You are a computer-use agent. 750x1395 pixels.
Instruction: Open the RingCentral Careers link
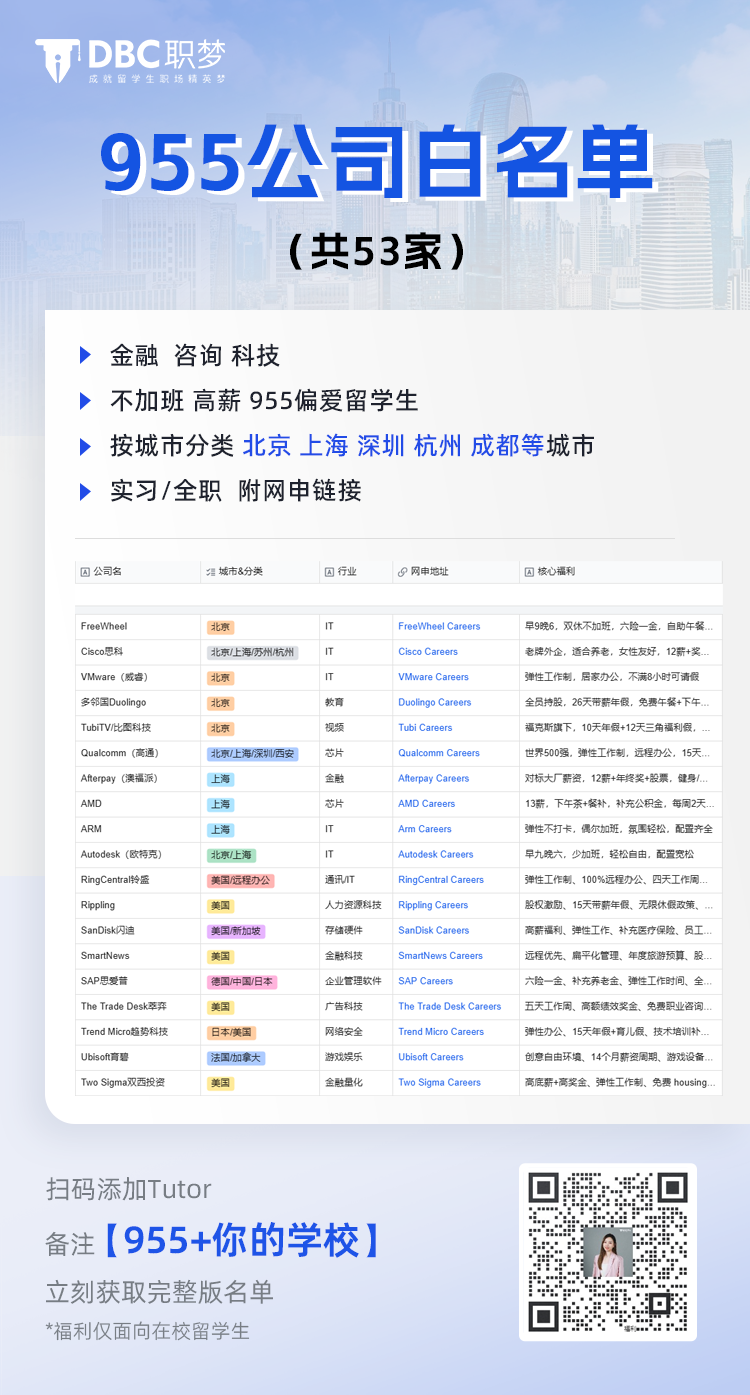click(441, 880)
